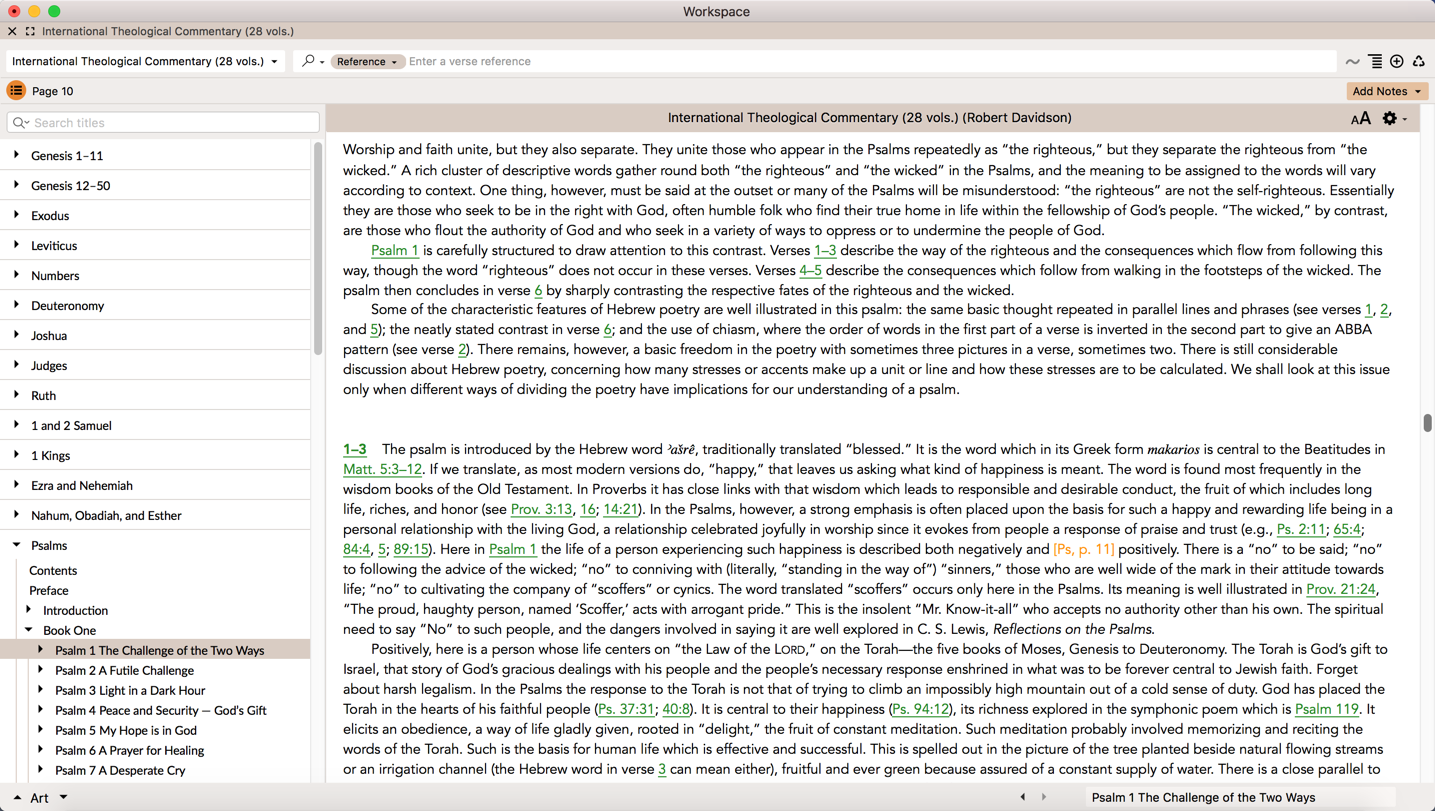Select Psalm 4 Peace and Security
The height and width of the screenshot is (811, 1435).
click(161, 711)
